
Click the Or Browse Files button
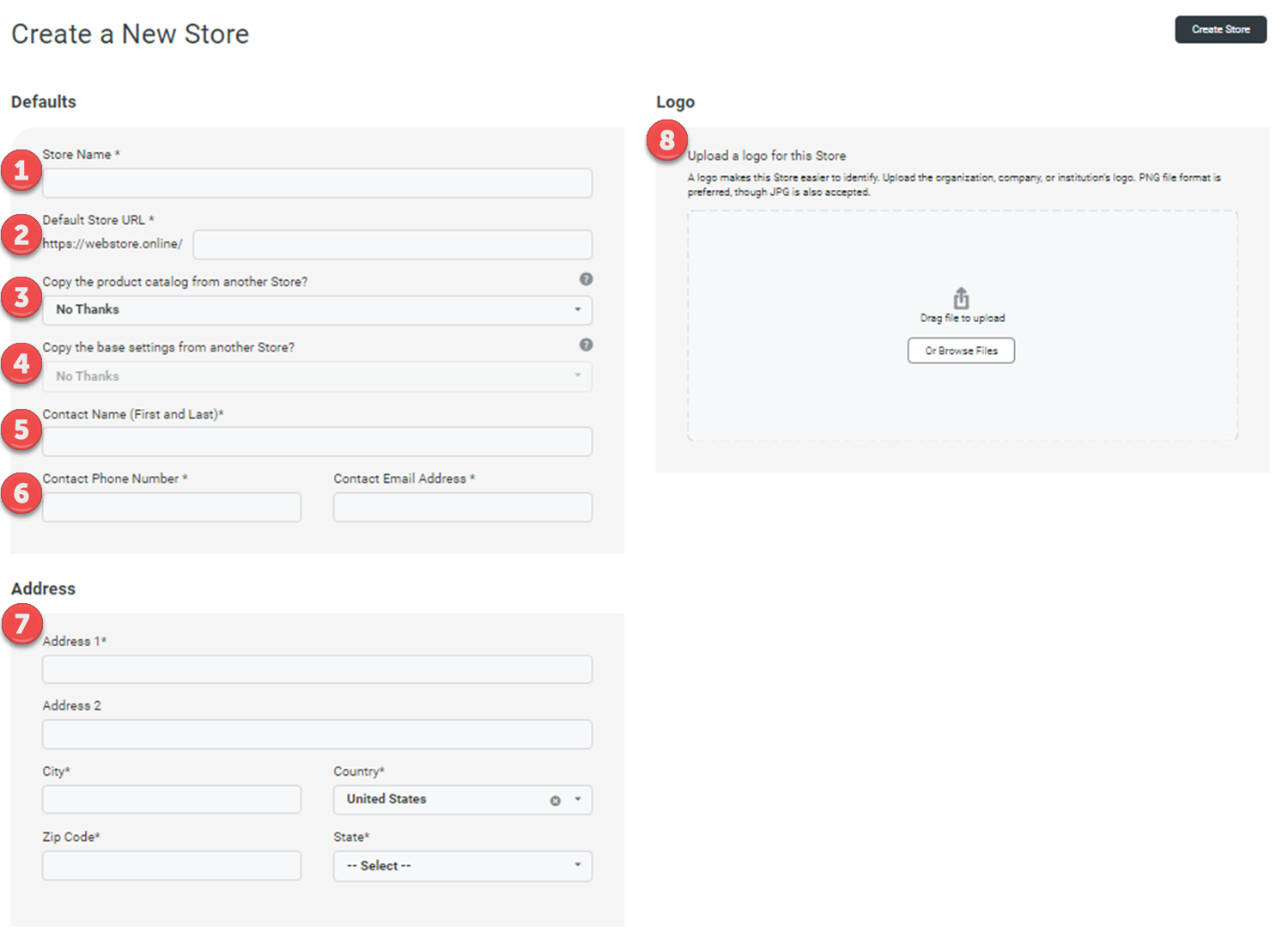pyautogui.click(x=961, y=350)
